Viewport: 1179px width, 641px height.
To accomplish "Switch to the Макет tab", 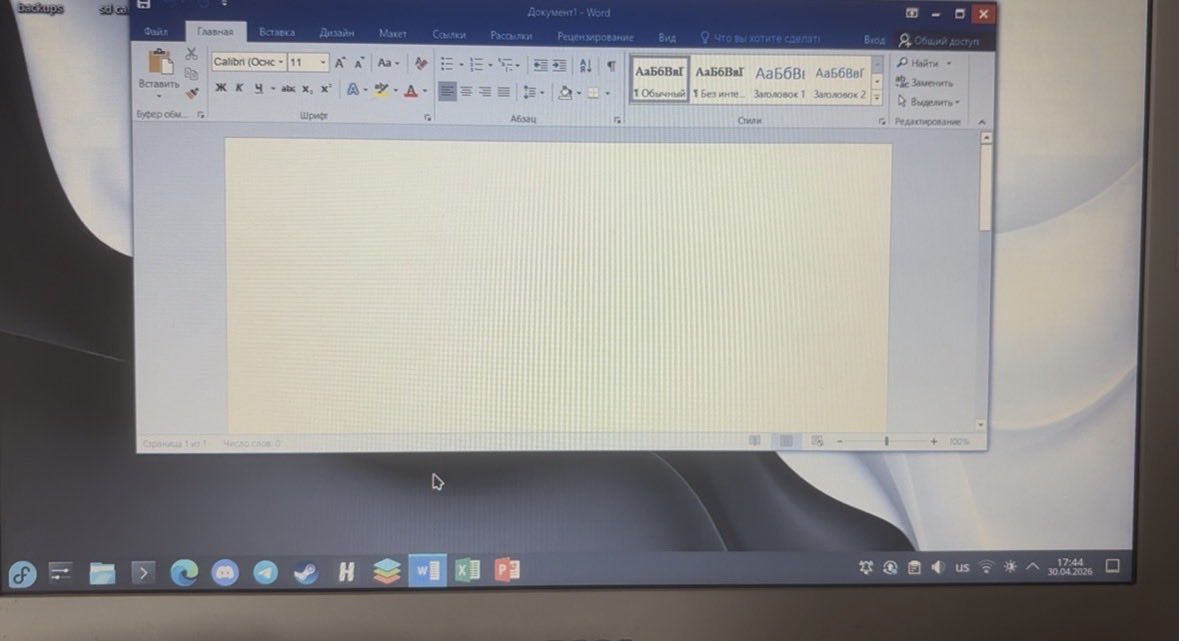I will coord(392,34).
